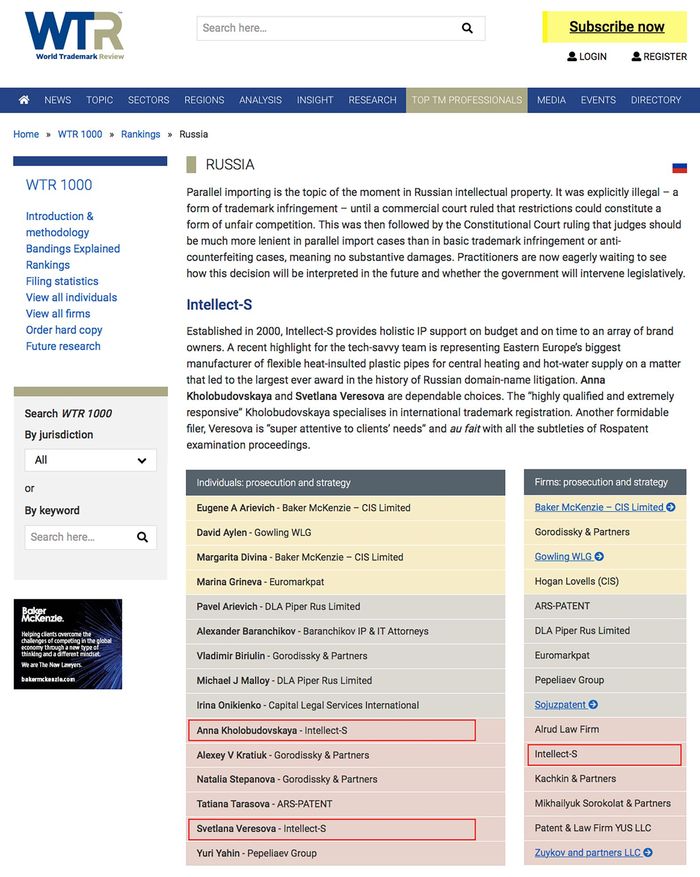Click the magnifier icon in top search bar

(467, 28)
